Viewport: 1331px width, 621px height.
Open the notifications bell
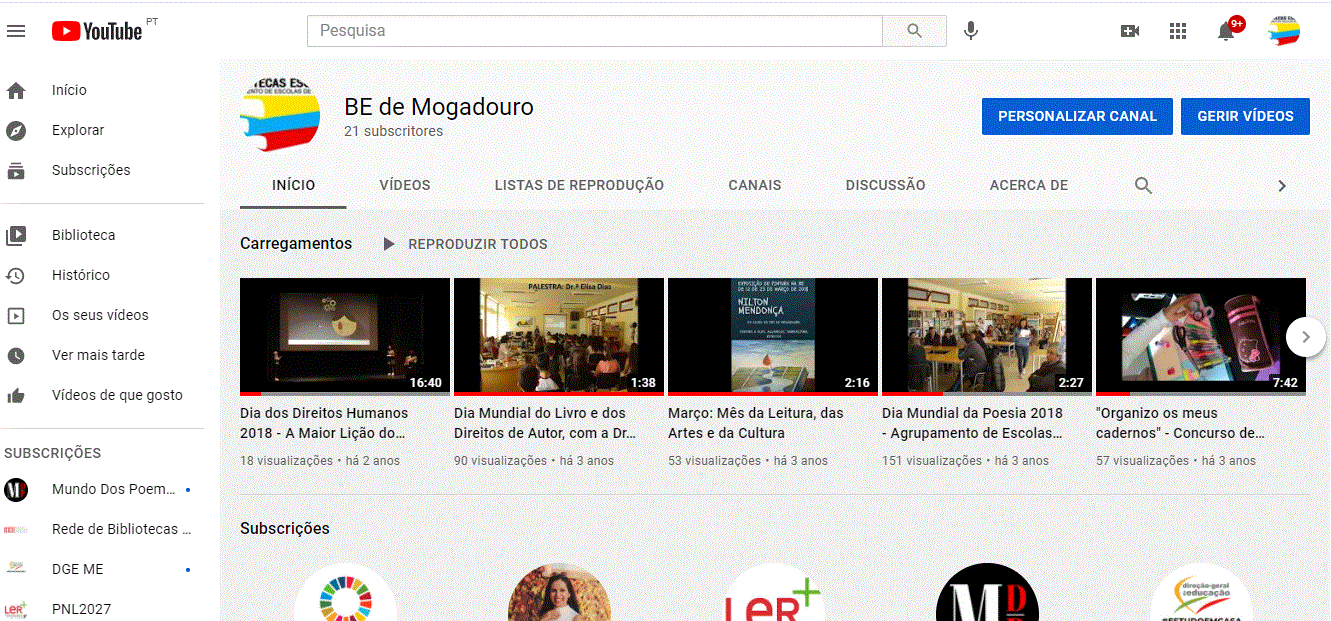click(1226, 31)
